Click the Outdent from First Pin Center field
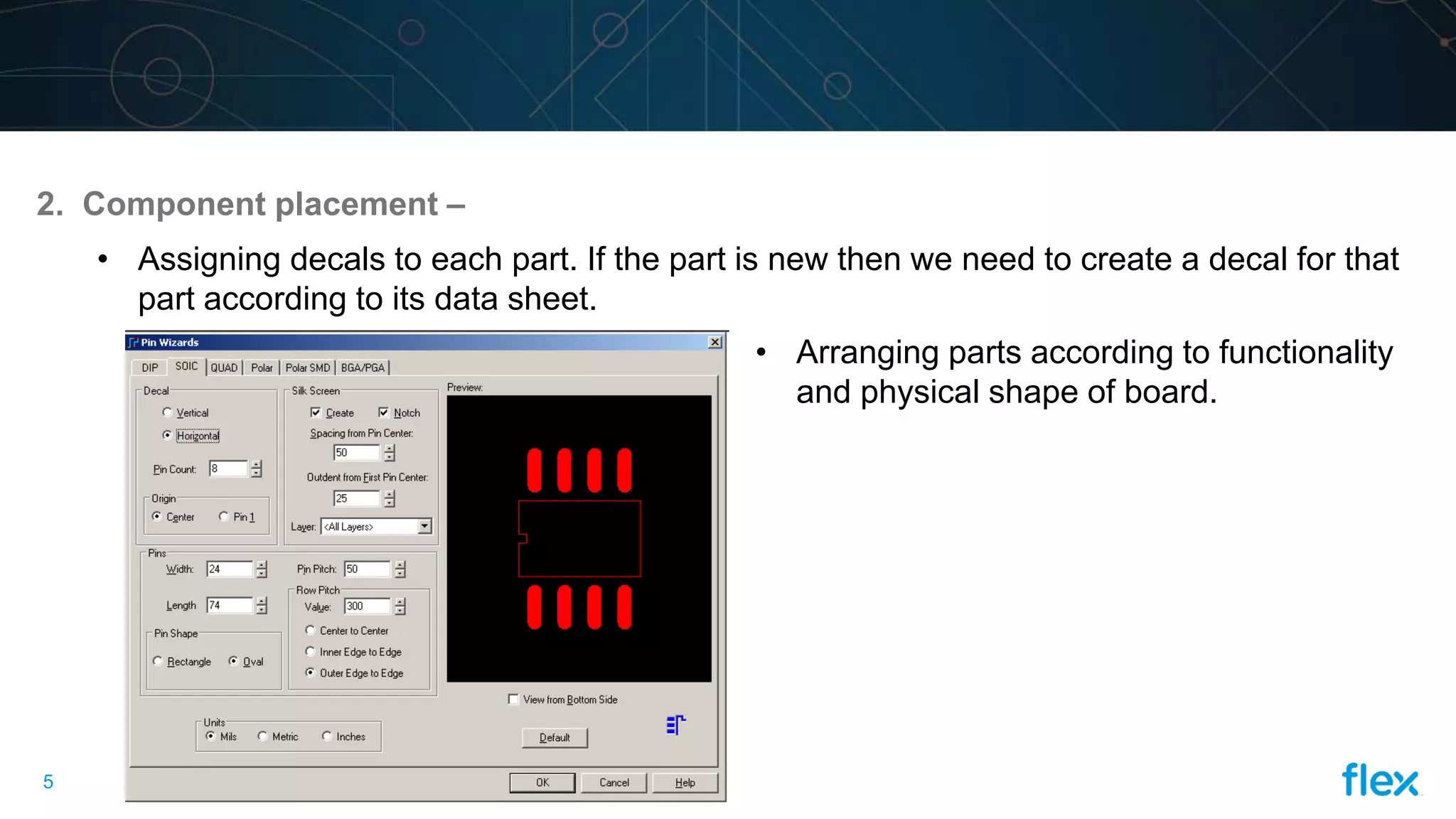Viewport: 1456px width, 819px height. click(358, 499)
